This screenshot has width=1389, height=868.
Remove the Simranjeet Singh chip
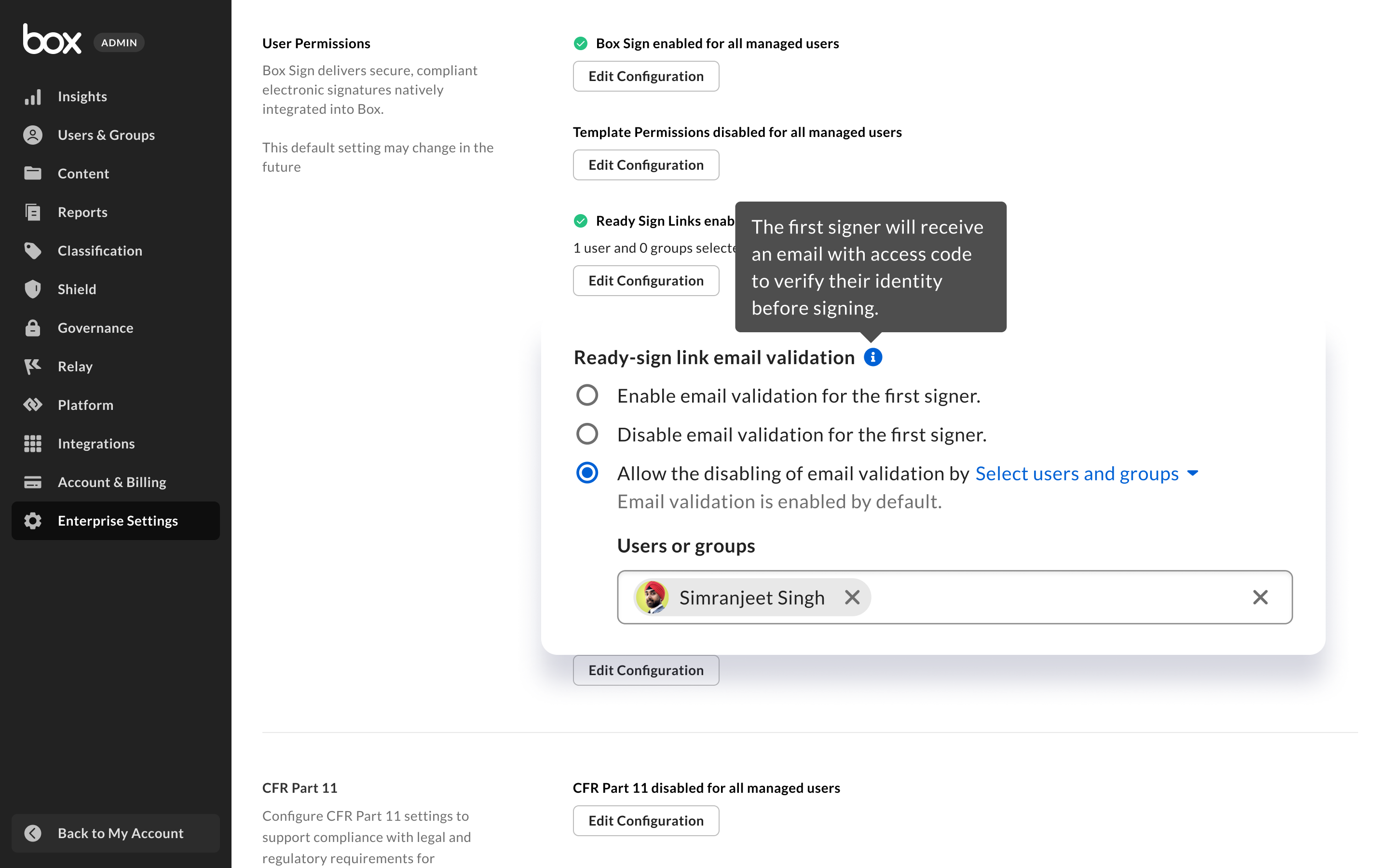click(852, 597)
